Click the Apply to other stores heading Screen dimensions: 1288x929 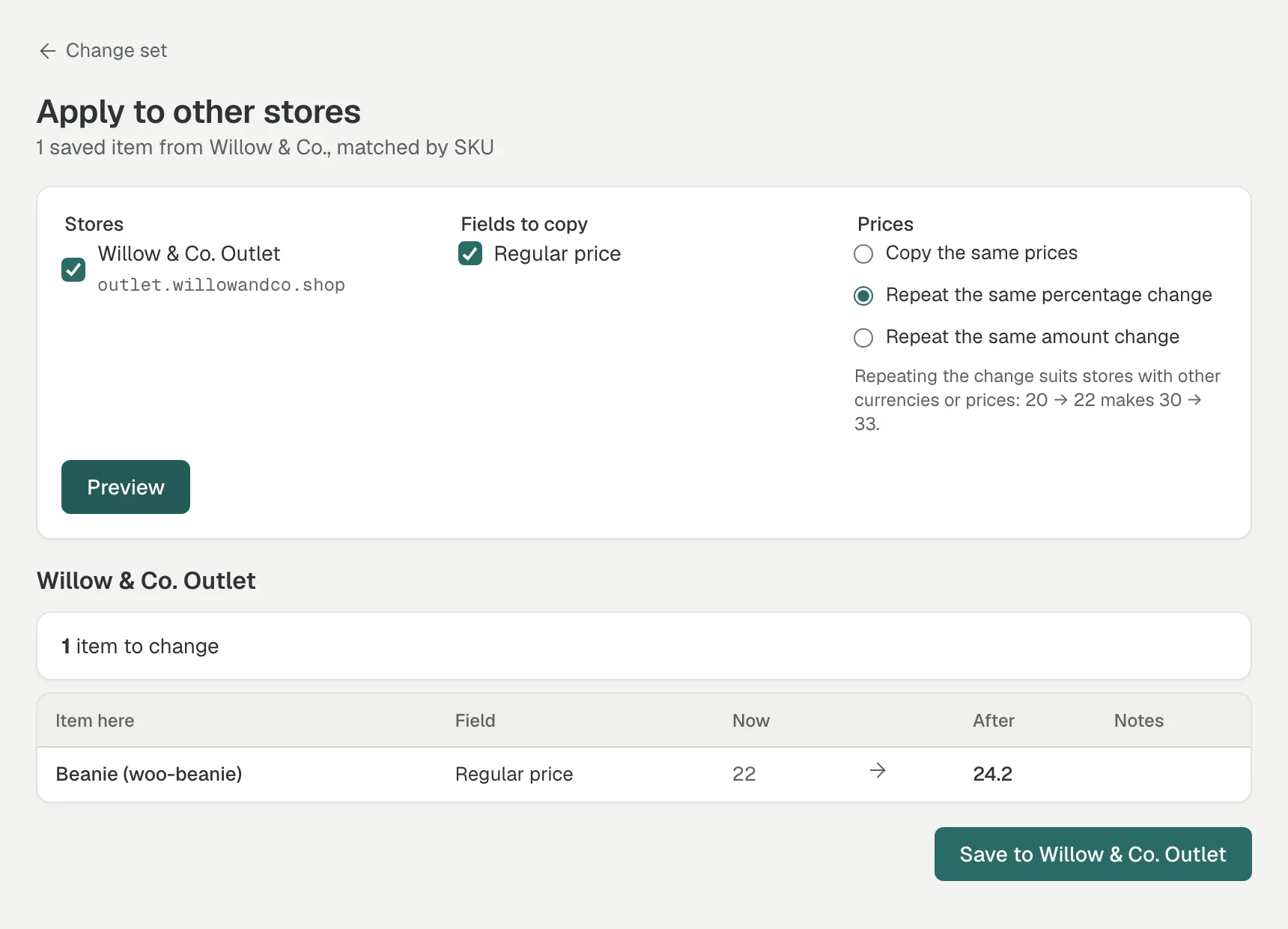pos(198,112)
